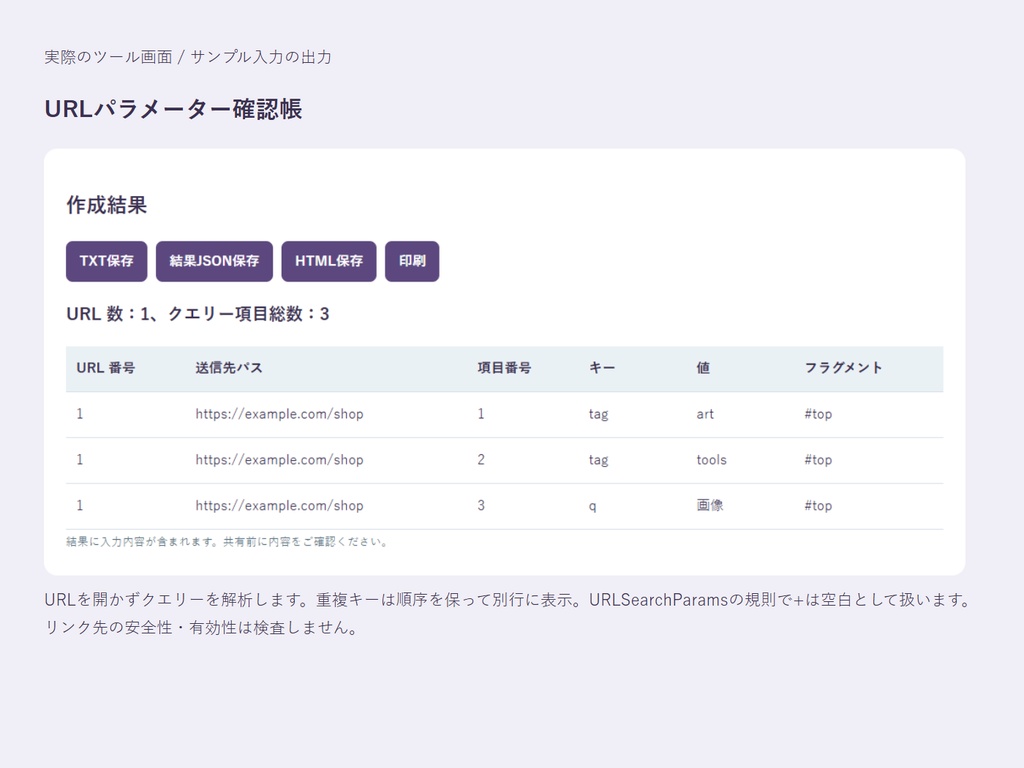
Task: Select the value cell 'tools'
Action: tap(711, 460)
